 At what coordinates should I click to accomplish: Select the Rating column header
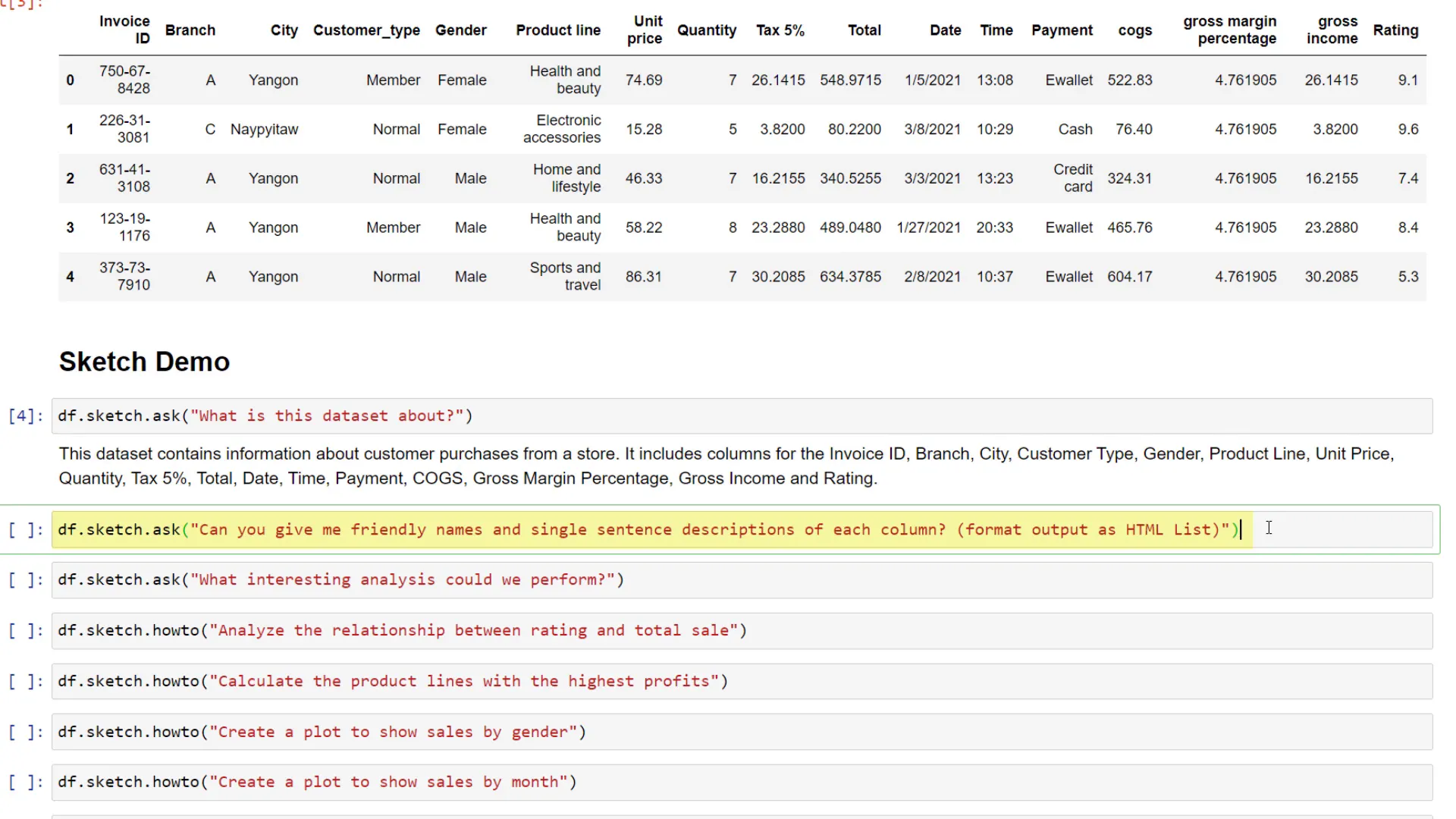(1396, 30)
